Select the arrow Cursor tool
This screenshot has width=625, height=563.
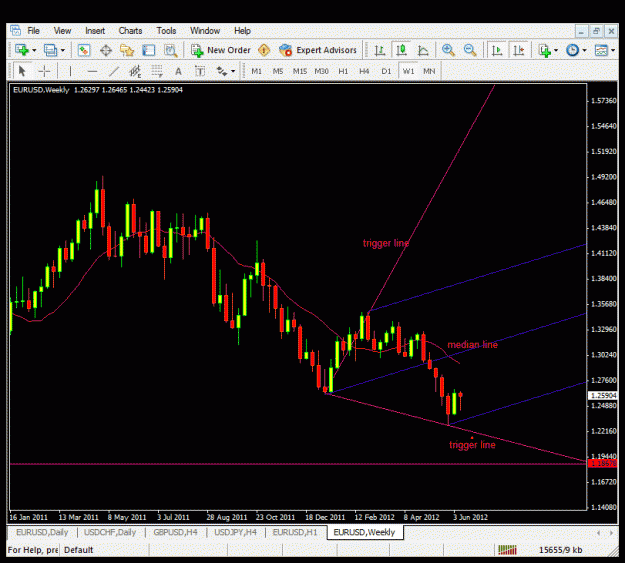[22, 71]
